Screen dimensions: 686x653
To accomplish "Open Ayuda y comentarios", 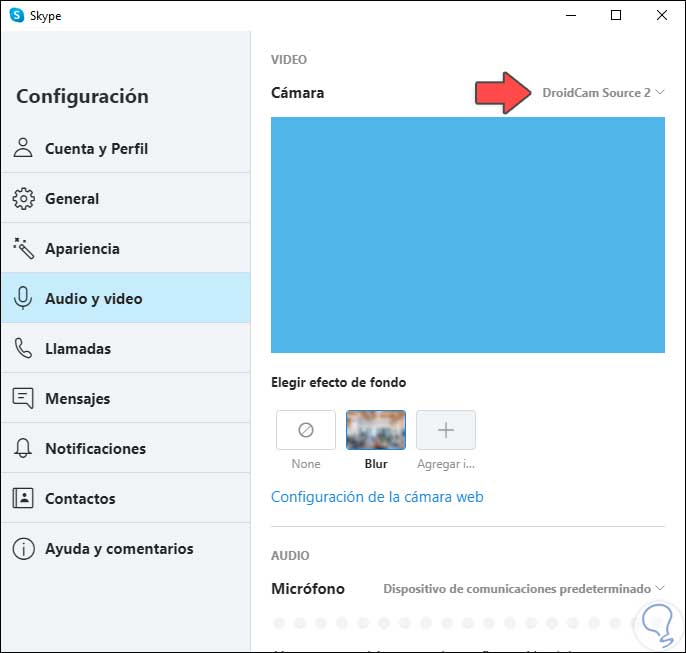I will pyautogui.click(x=126, y=548).
